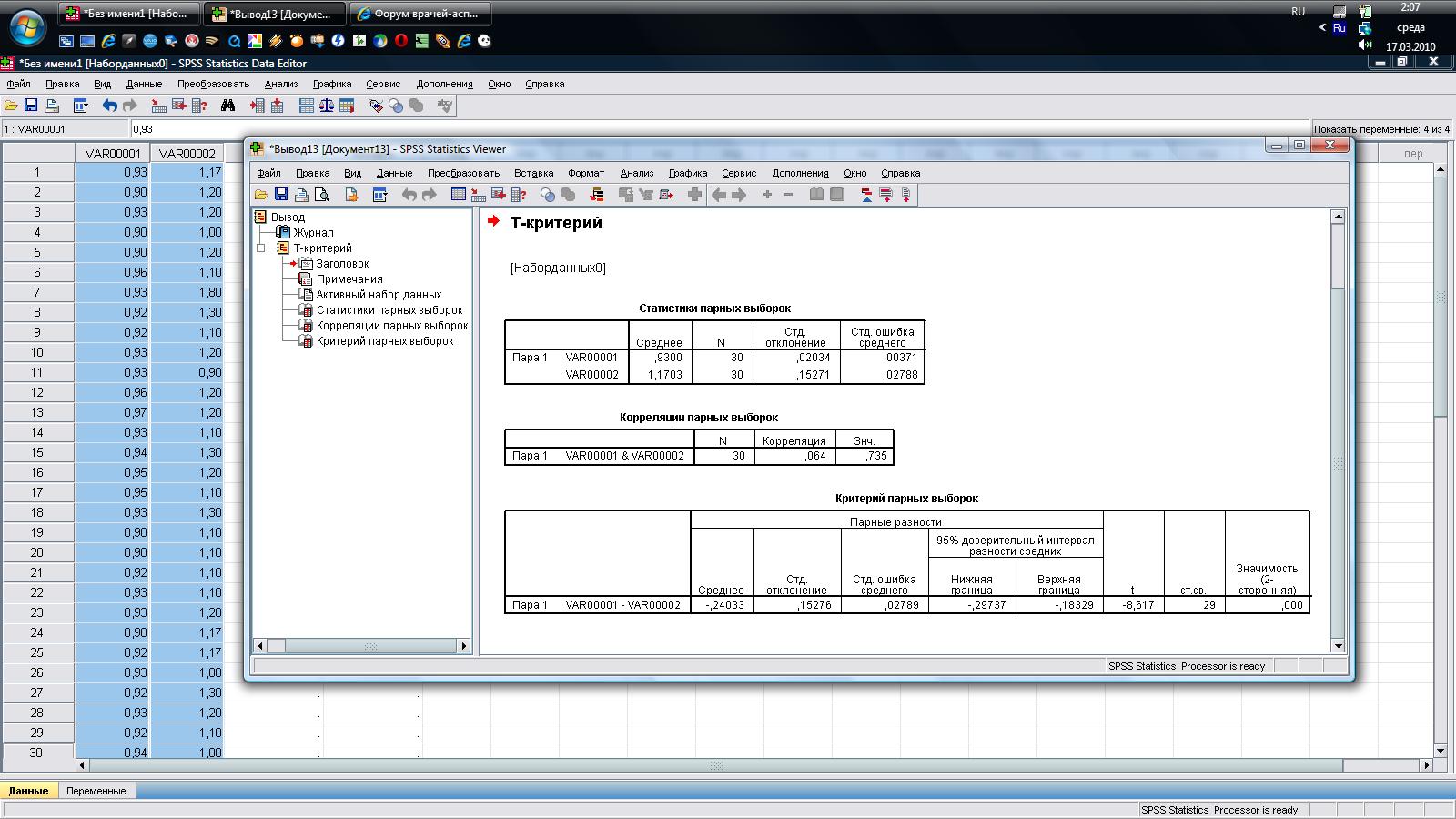
Task: Select Корреляции парных выборок in outline
Action: tap(391, 326)
